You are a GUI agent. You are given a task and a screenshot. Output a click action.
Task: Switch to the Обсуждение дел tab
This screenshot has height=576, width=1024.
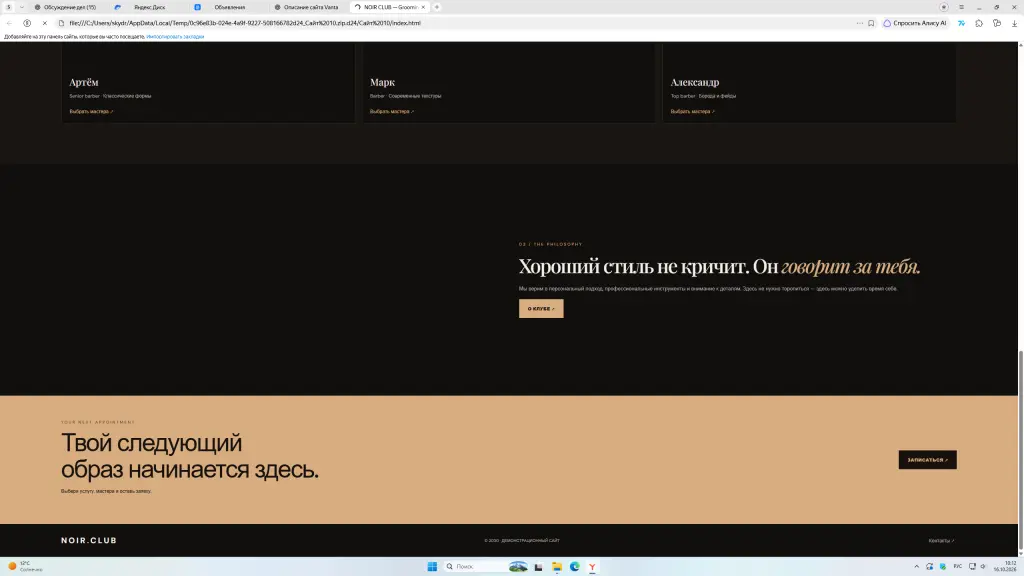coord(69,7)
